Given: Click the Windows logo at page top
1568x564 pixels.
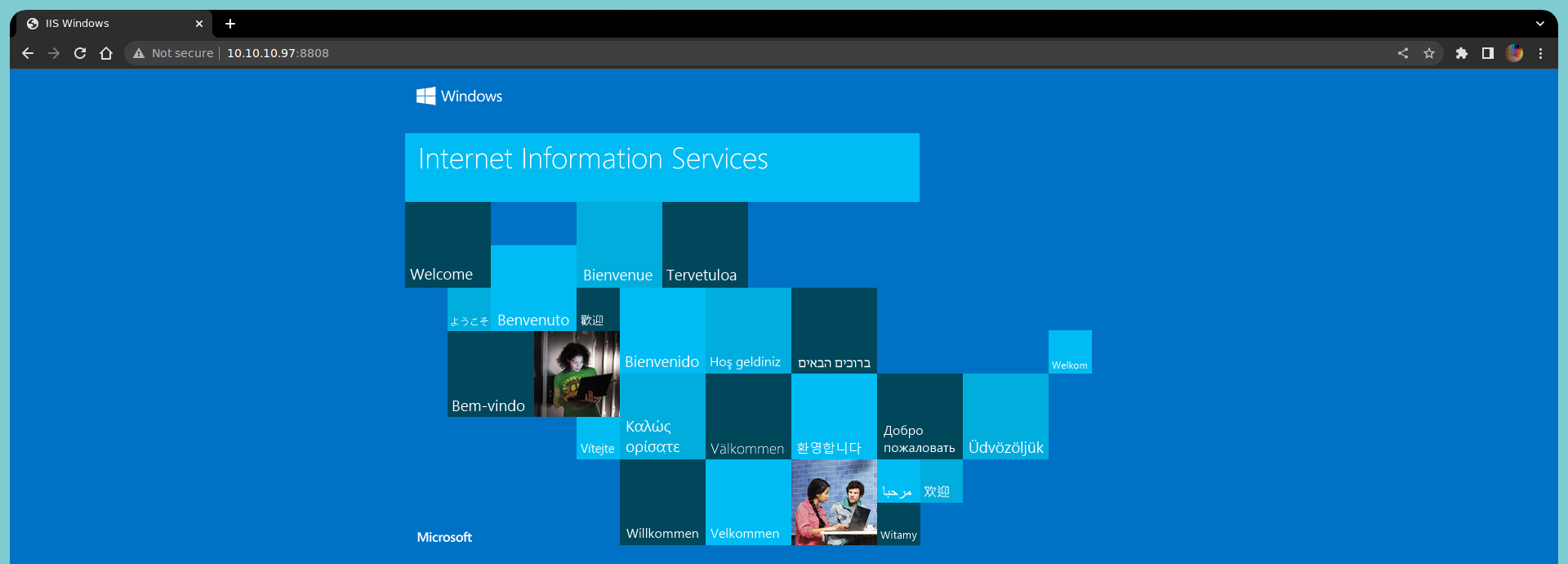Looking at the screenshot, I should (x=459, y=96).
